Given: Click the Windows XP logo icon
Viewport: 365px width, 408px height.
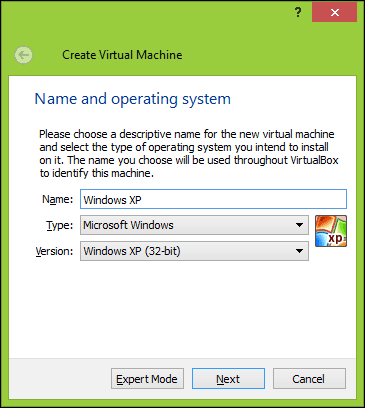Looking at the screenshot, I should click(x=331, y=231).
